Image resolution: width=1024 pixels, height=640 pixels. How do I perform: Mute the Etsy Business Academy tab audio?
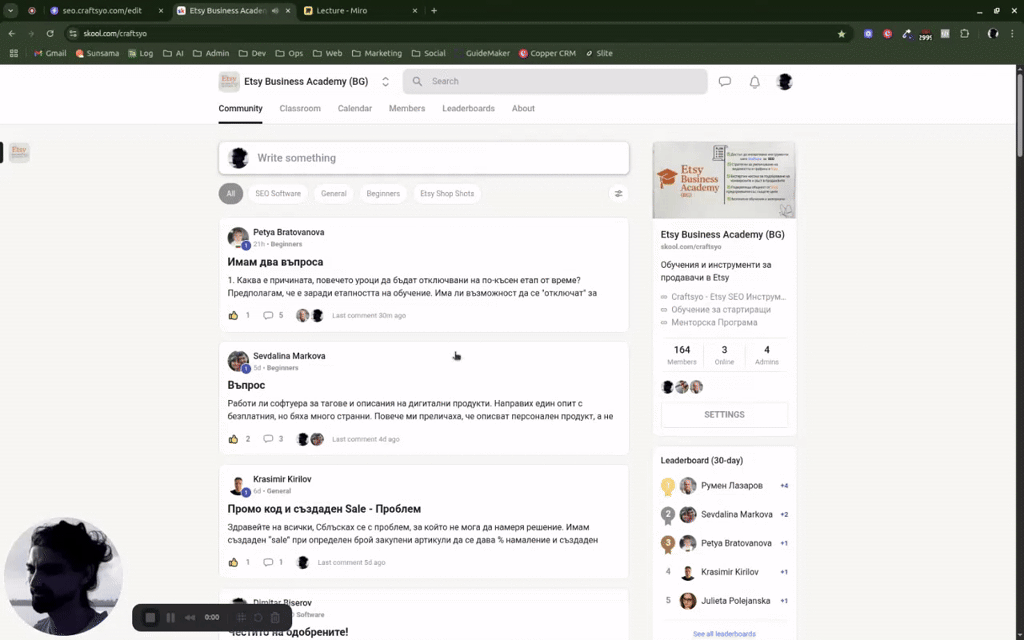click(x=275, y=10)
